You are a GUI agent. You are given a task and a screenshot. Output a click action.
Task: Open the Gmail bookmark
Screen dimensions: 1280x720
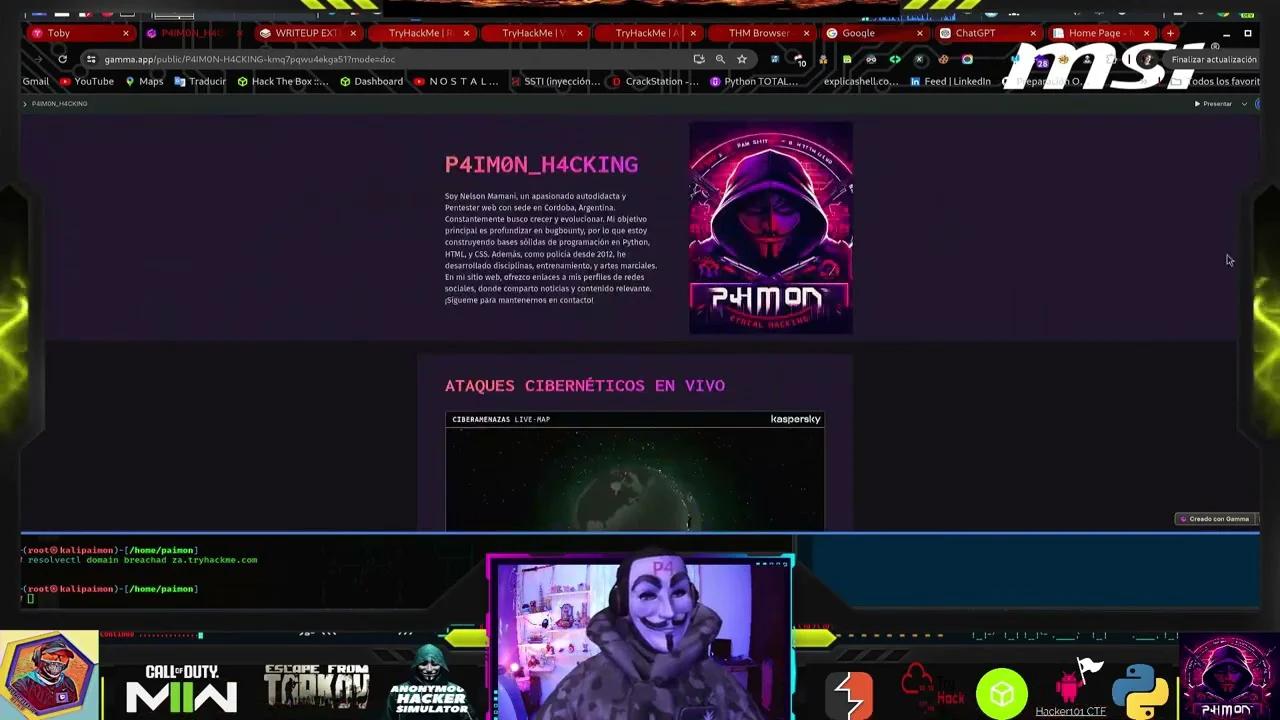click(x=36, y=82)
